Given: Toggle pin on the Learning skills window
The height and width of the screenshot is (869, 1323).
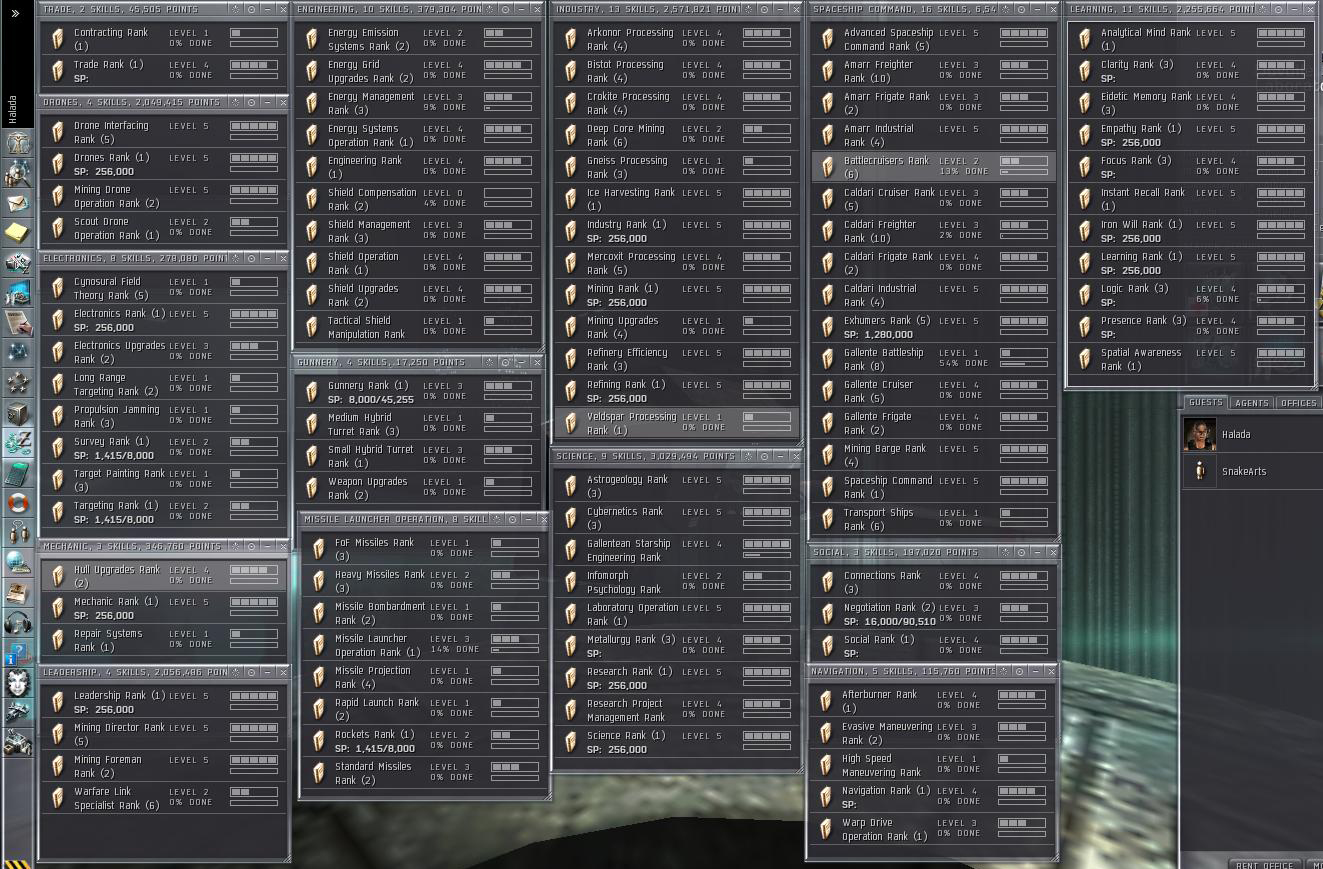Looking at the screenshot, I should click(x=1262, y=9).
